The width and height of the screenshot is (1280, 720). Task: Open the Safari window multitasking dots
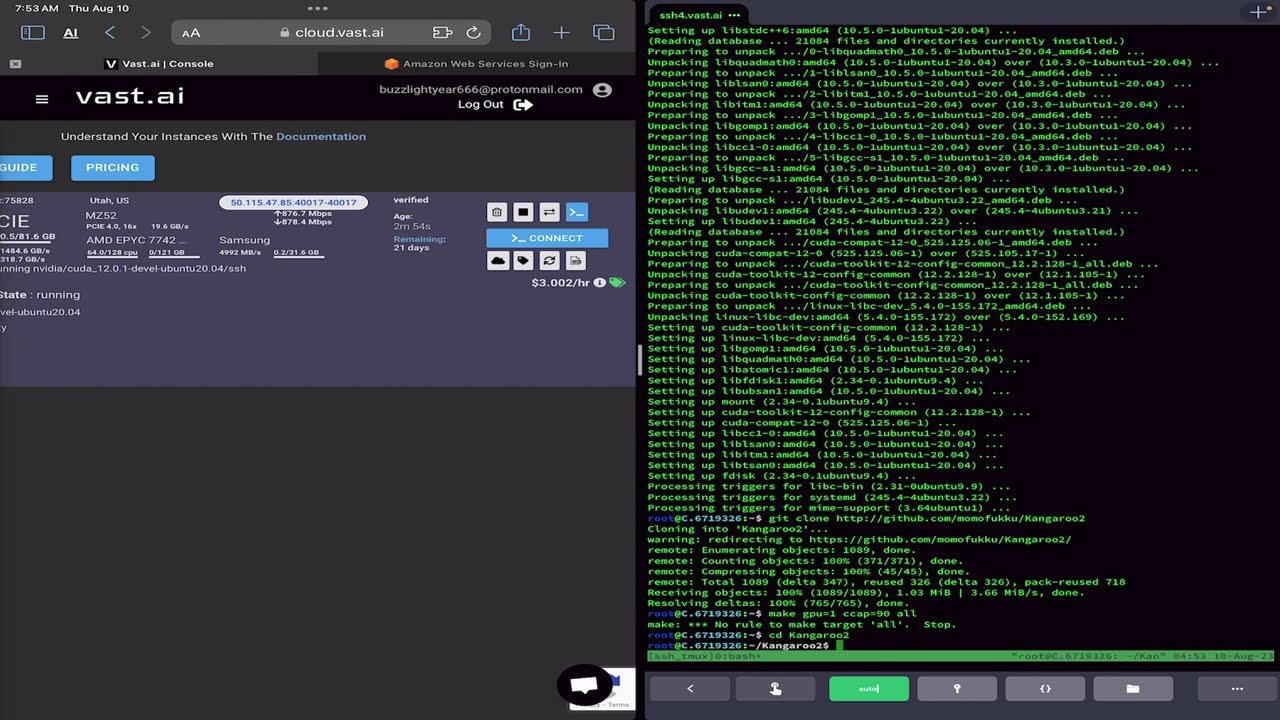click(318, 8)
